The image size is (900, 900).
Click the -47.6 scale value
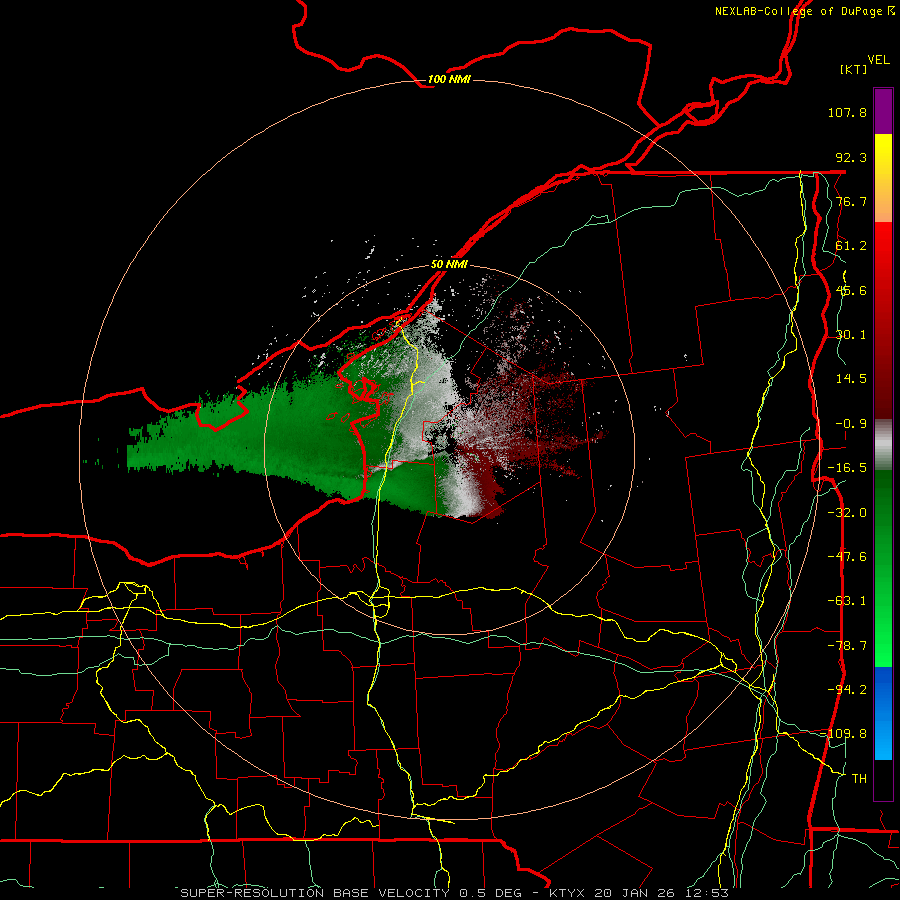click(847, 557)
